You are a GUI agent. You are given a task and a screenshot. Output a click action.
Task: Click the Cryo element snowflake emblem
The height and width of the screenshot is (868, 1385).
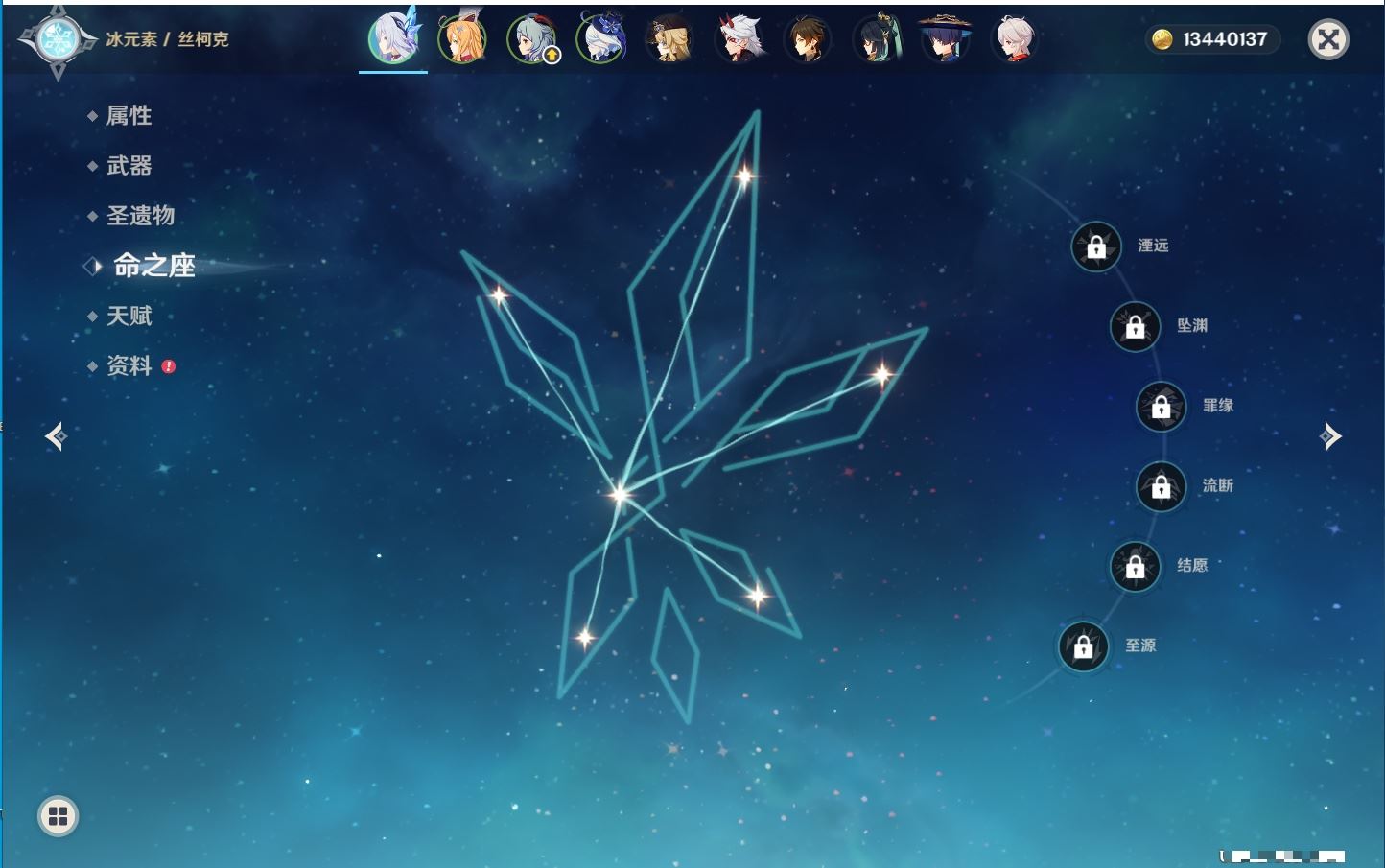point(57,40)
